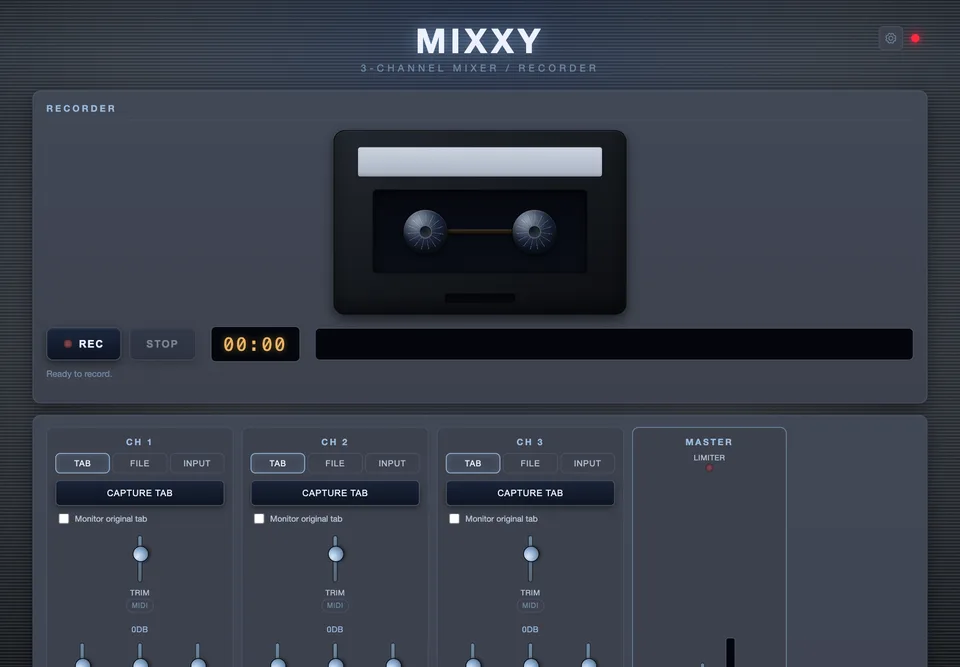
Task: Click the MIDI badge under CH 1 TRIM
Action: coord(140,605)
